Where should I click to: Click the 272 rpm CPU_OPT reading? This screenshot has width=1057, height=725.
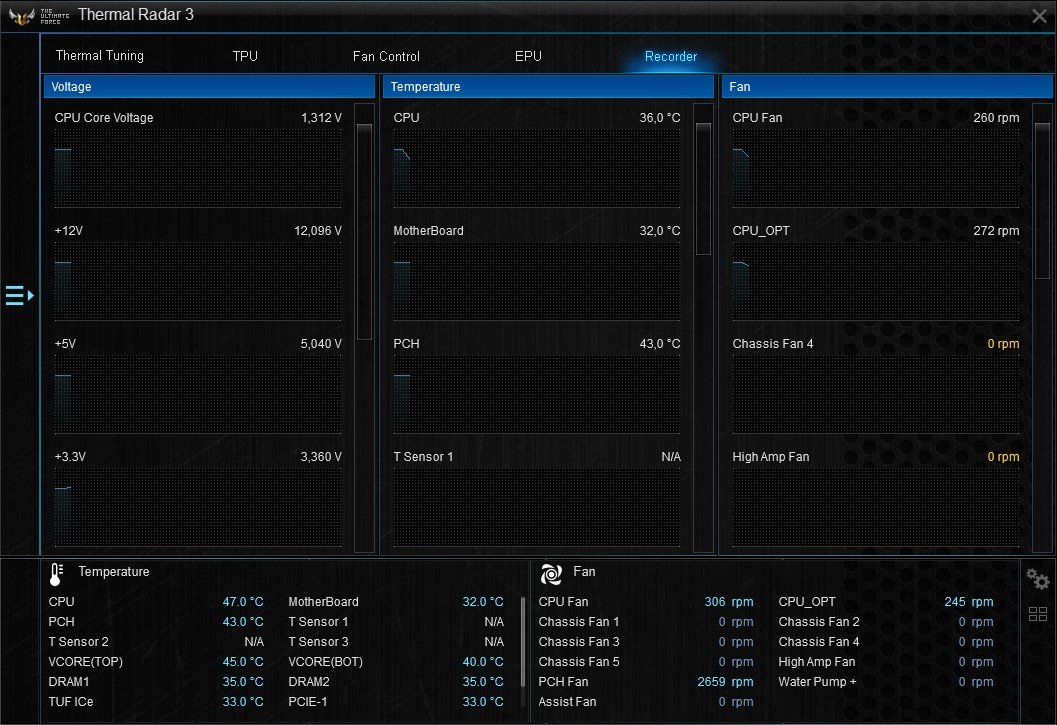996,231
